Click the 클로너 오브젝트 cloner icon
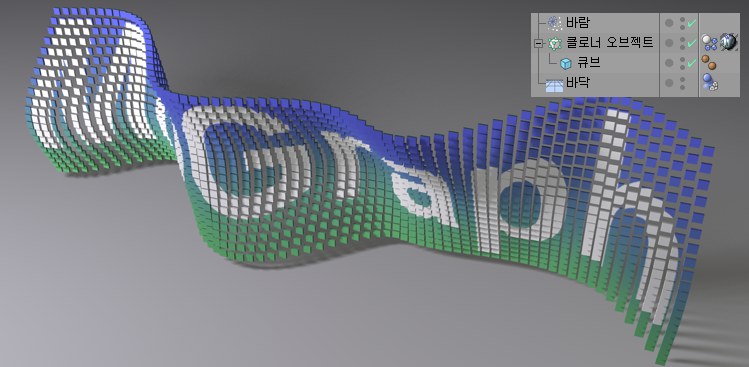 coord(554,44)
